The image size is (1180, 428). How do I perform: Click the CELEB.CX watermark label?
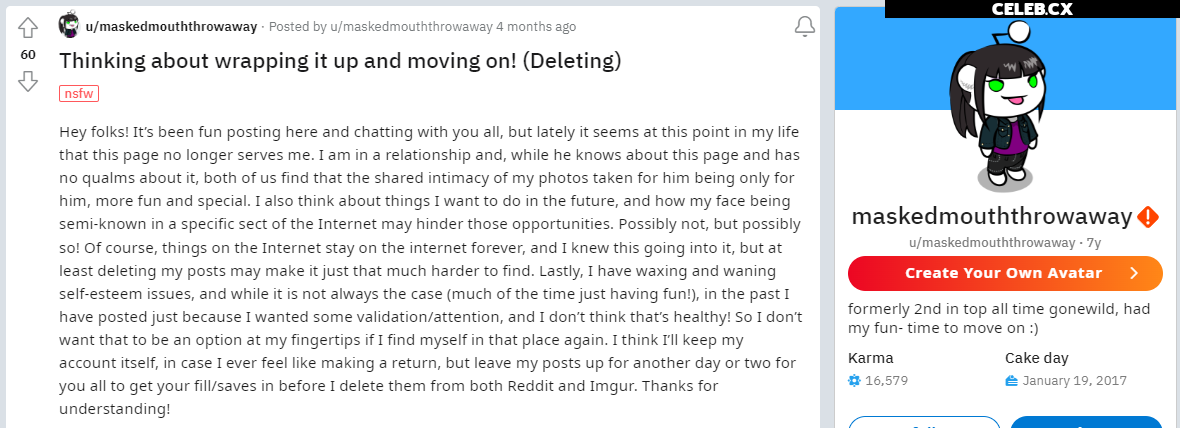pyautogui.click(x=1032, y=9)
